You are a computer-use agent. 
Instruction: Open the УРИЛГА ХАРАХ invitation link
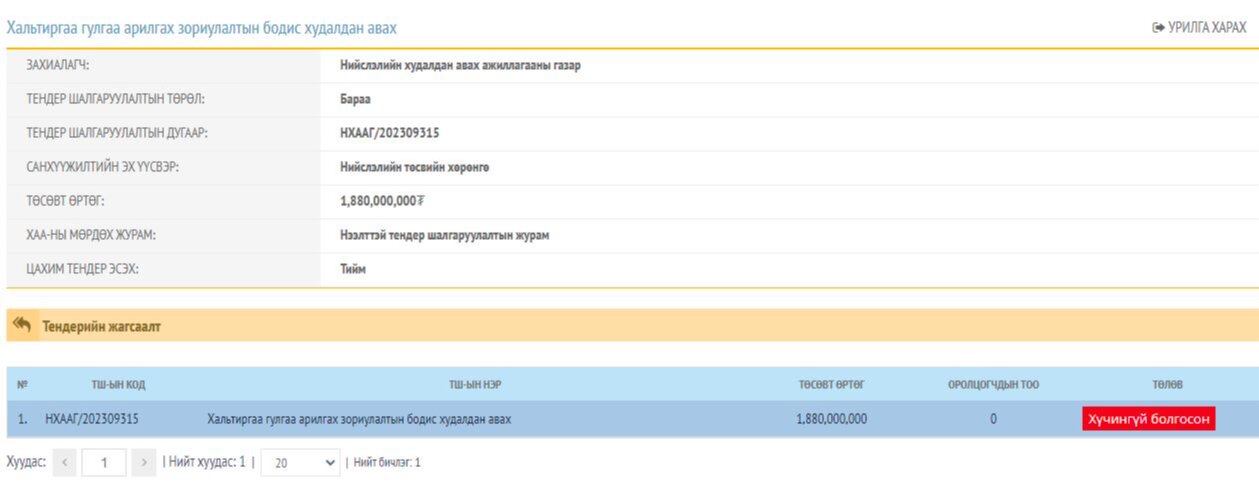1199,28
